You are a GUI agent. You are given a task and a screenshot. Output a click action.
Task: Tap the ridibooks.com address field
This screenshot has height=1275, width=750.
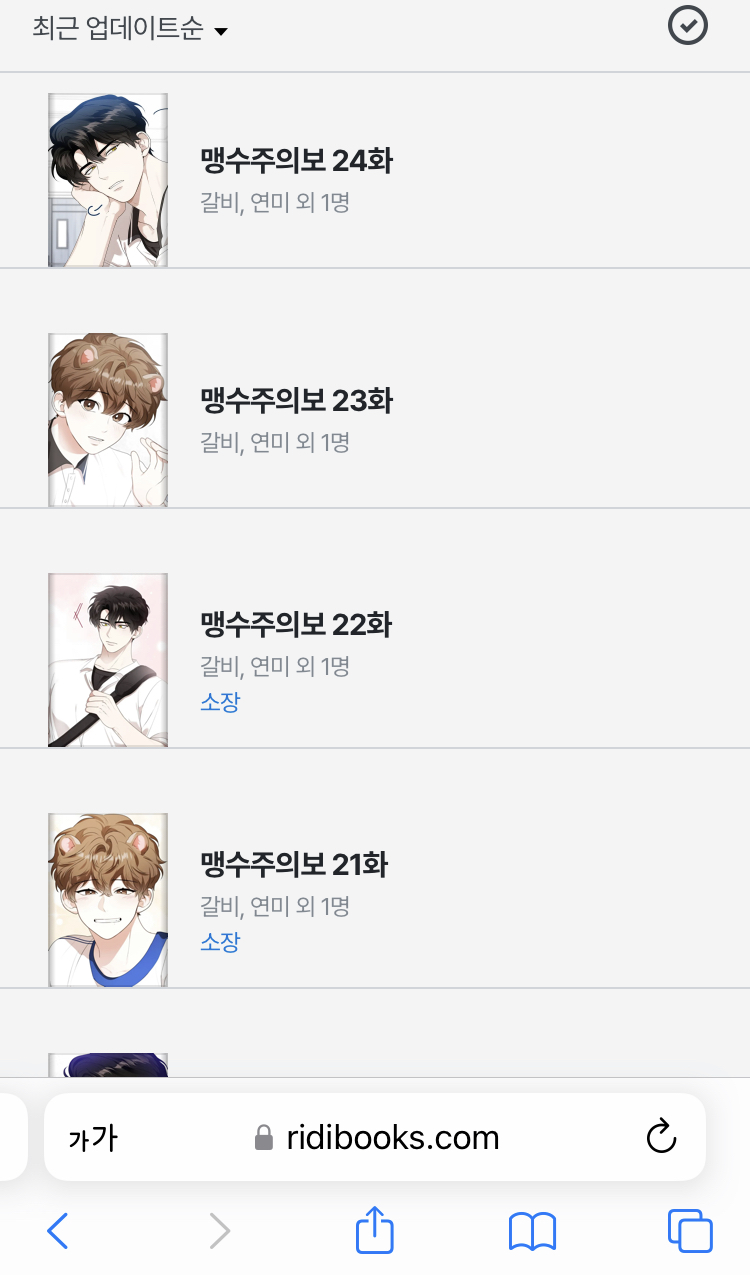point(375,1137)
